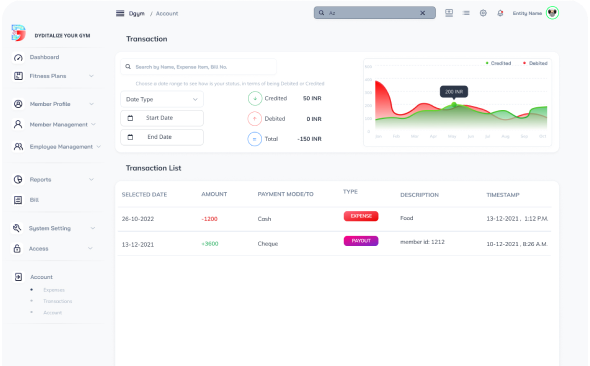Click the Reports pie chart icon

tap(18, 179)
